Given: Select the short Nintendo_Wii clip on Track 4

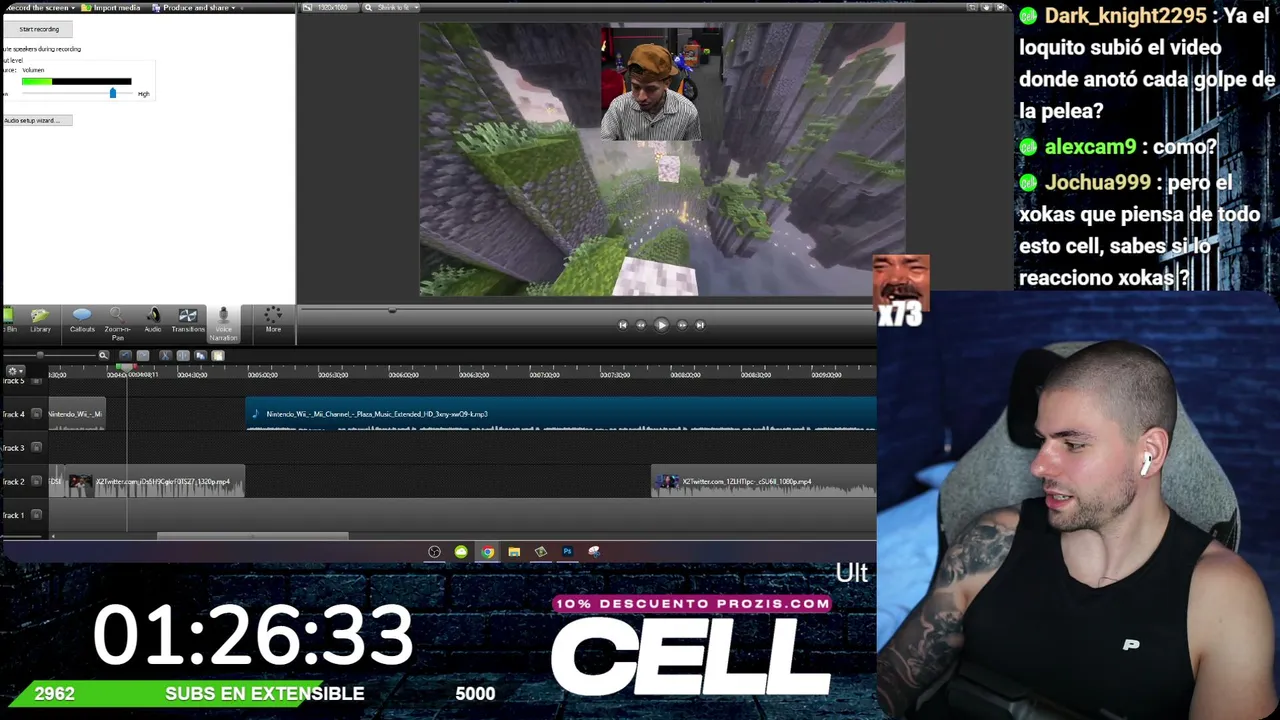Looking at the screenshot, I should pos(77,414).
